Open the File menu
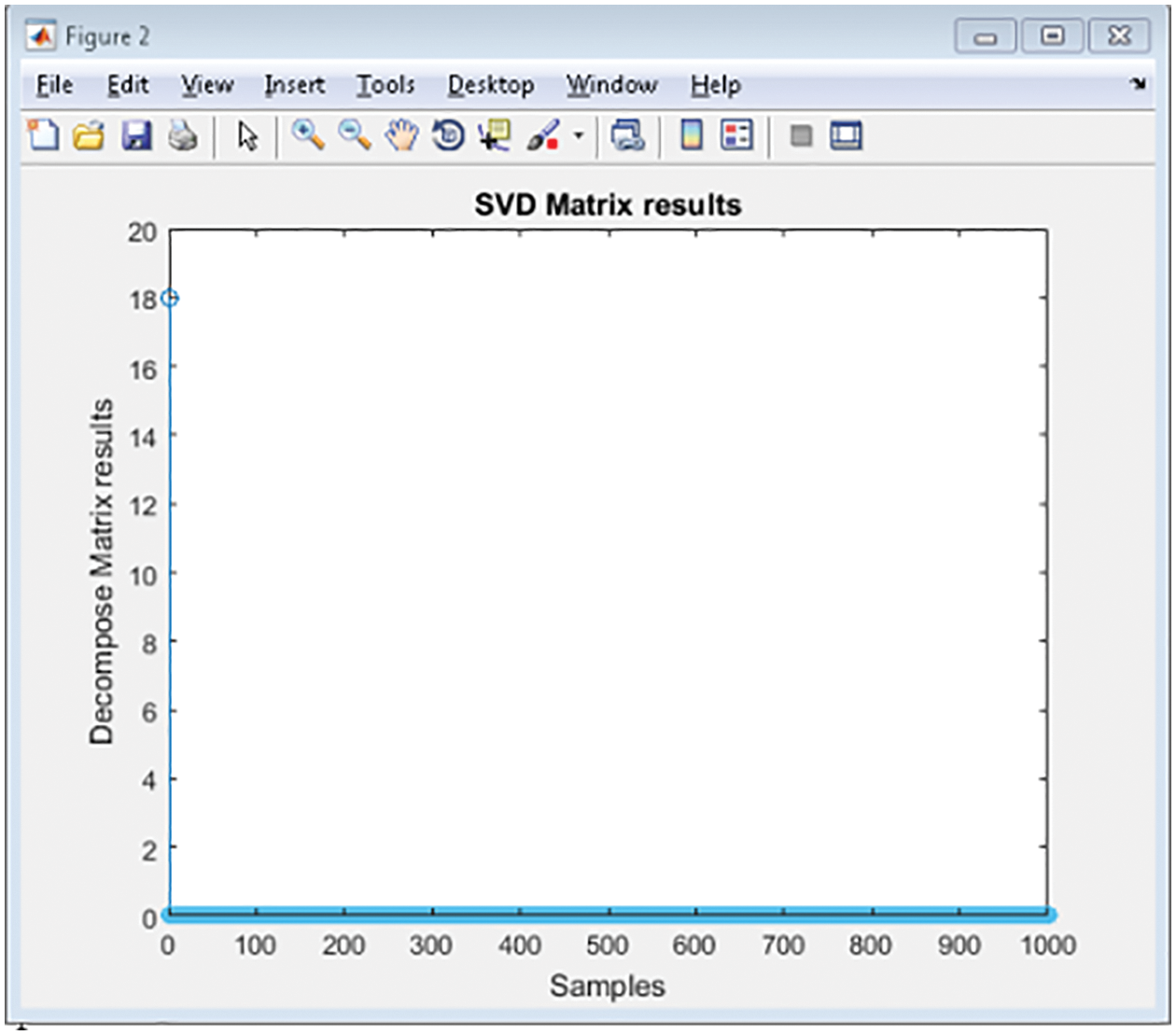Image resolution: width=1176 pixels, height=1035 pixels. pyautogui.click(x=54, y=85)
